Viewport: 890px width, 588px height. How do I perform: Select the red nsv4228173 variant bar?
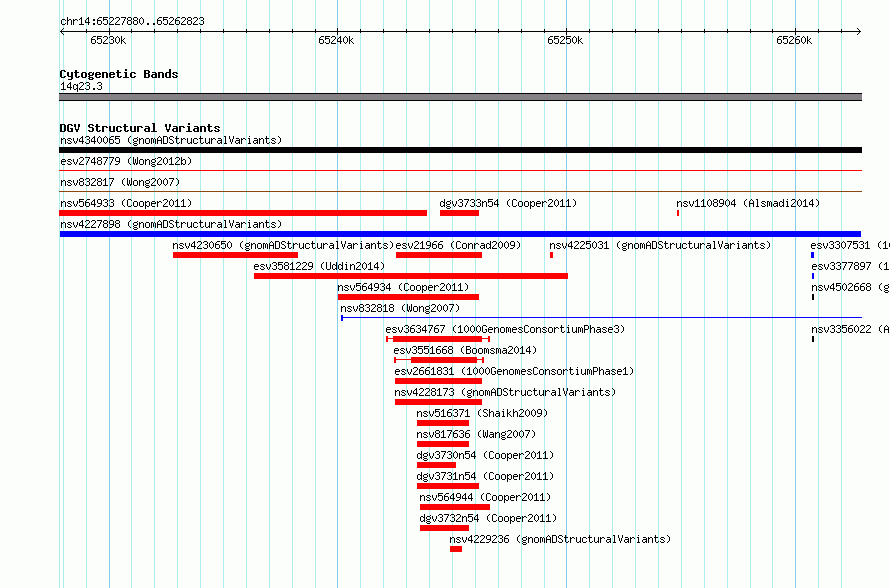439,402
